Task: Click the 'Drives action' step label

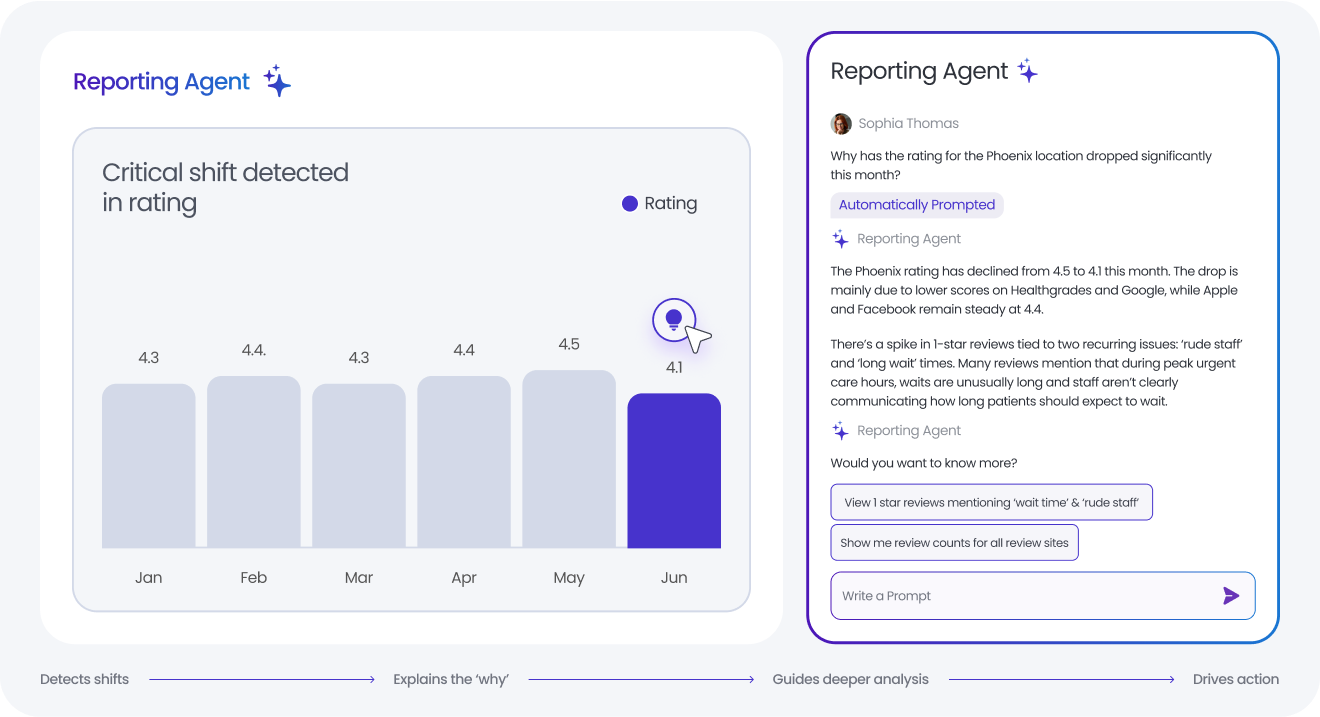Action: point(1235,680)
